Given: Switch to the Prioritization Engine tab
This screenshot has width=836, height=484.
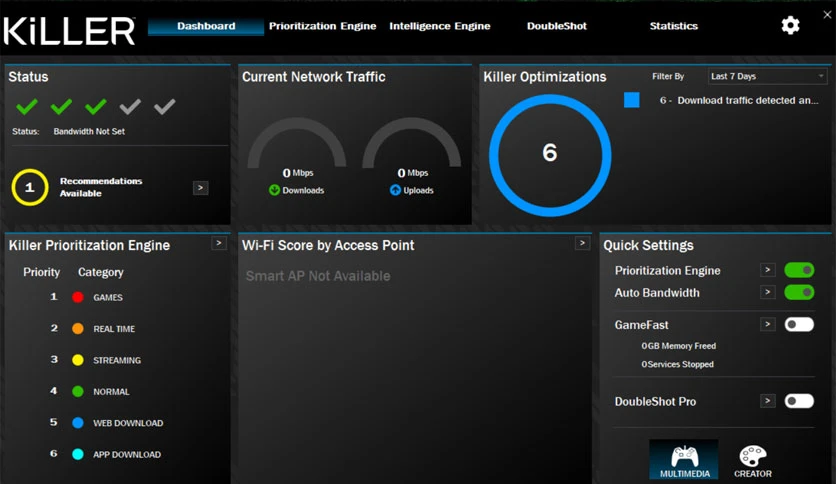Looking at the screenshot, I should 322,26.
